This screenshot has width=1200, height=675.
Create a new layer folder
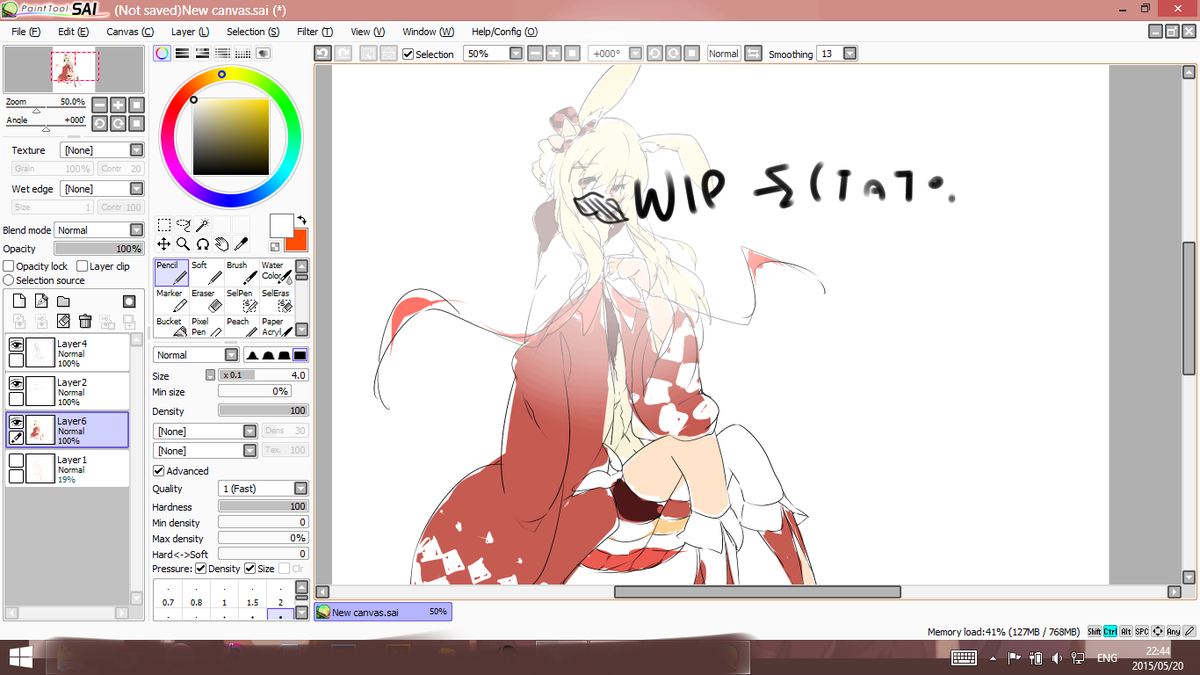[63, 301]
